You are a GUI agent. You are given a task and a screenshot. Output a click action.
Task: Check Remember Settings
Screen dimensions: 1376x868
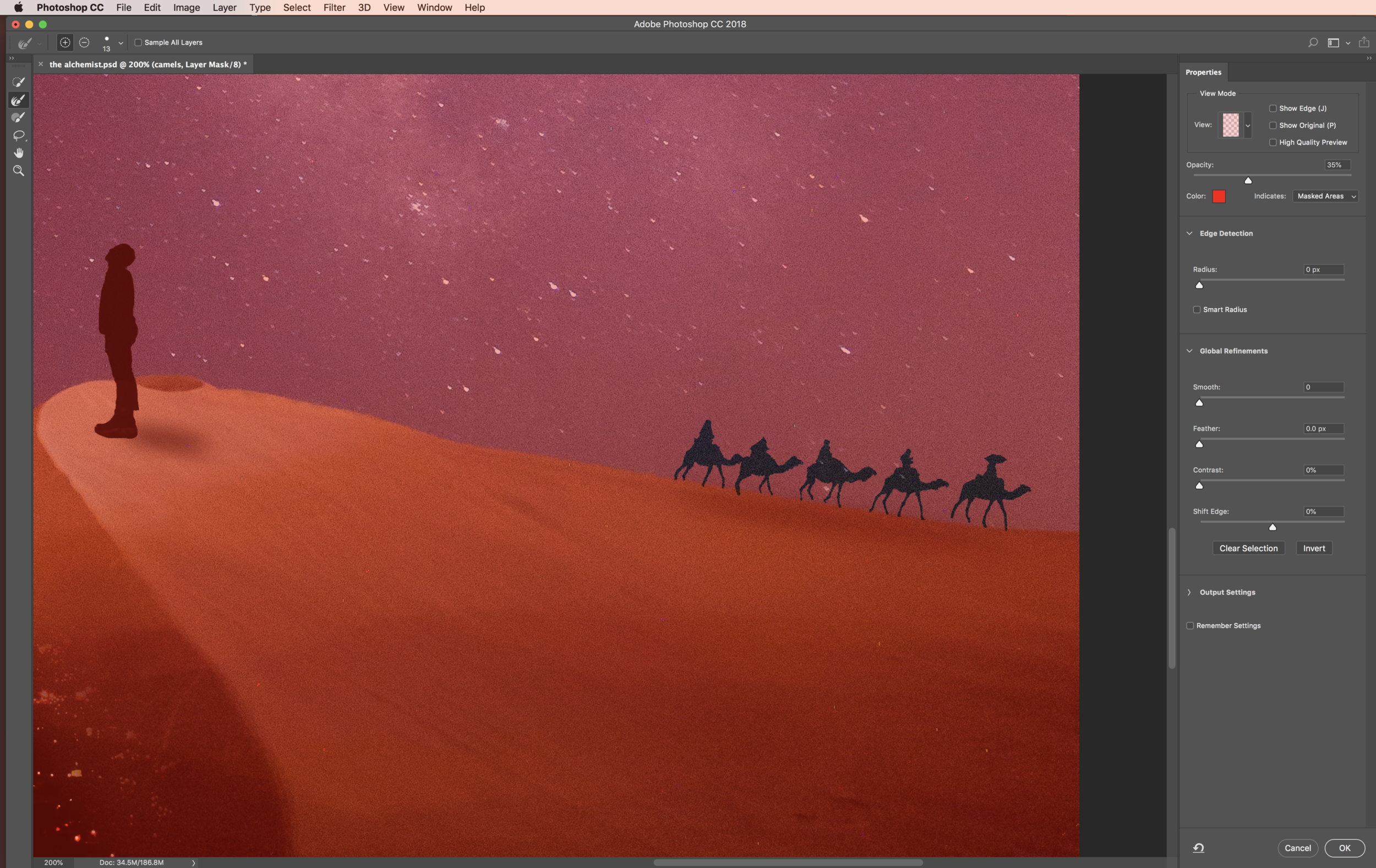pyautogui.click(x=1190, y=626)
